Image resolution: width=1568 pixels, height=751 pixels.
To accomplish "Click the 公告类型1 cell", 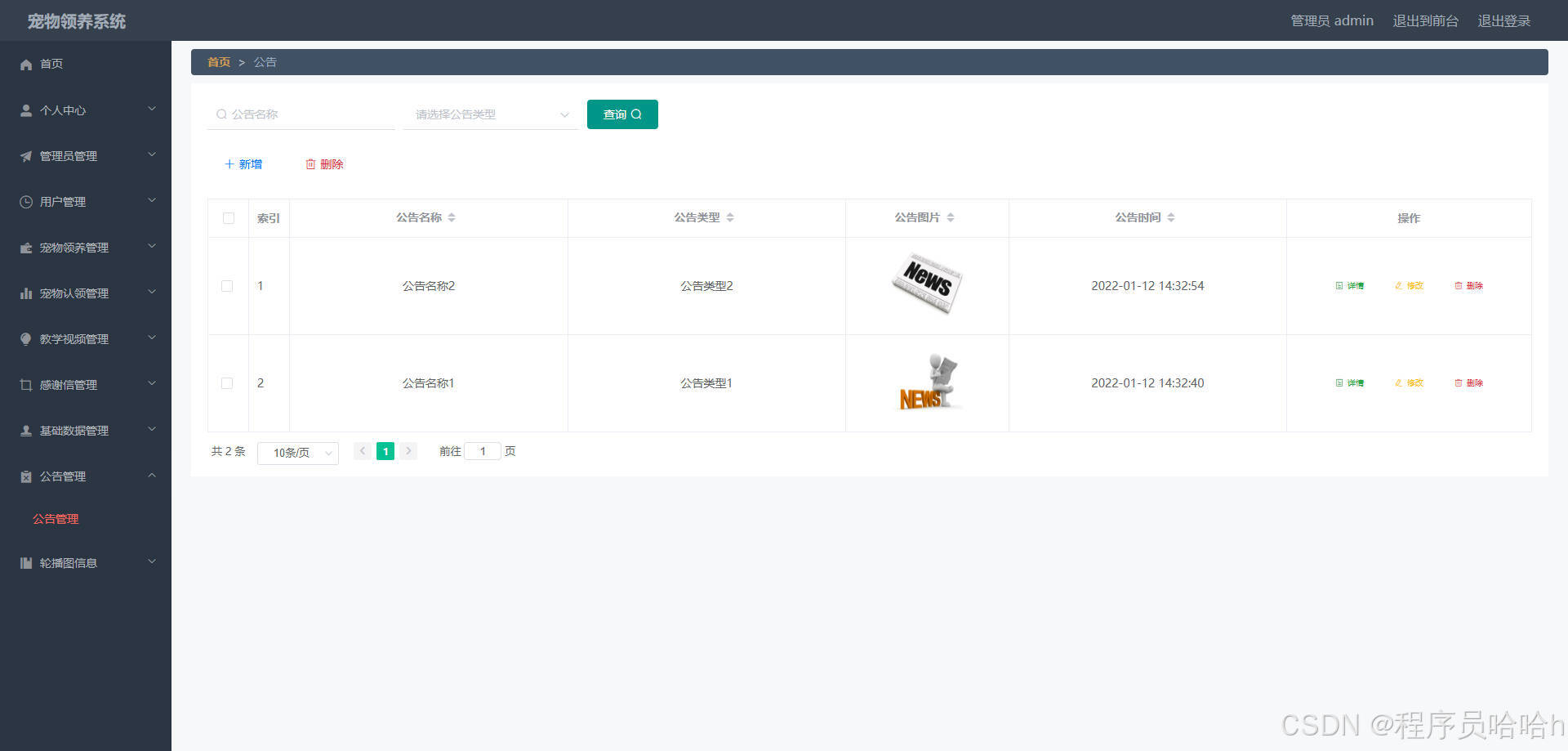I will coord(706,383).
